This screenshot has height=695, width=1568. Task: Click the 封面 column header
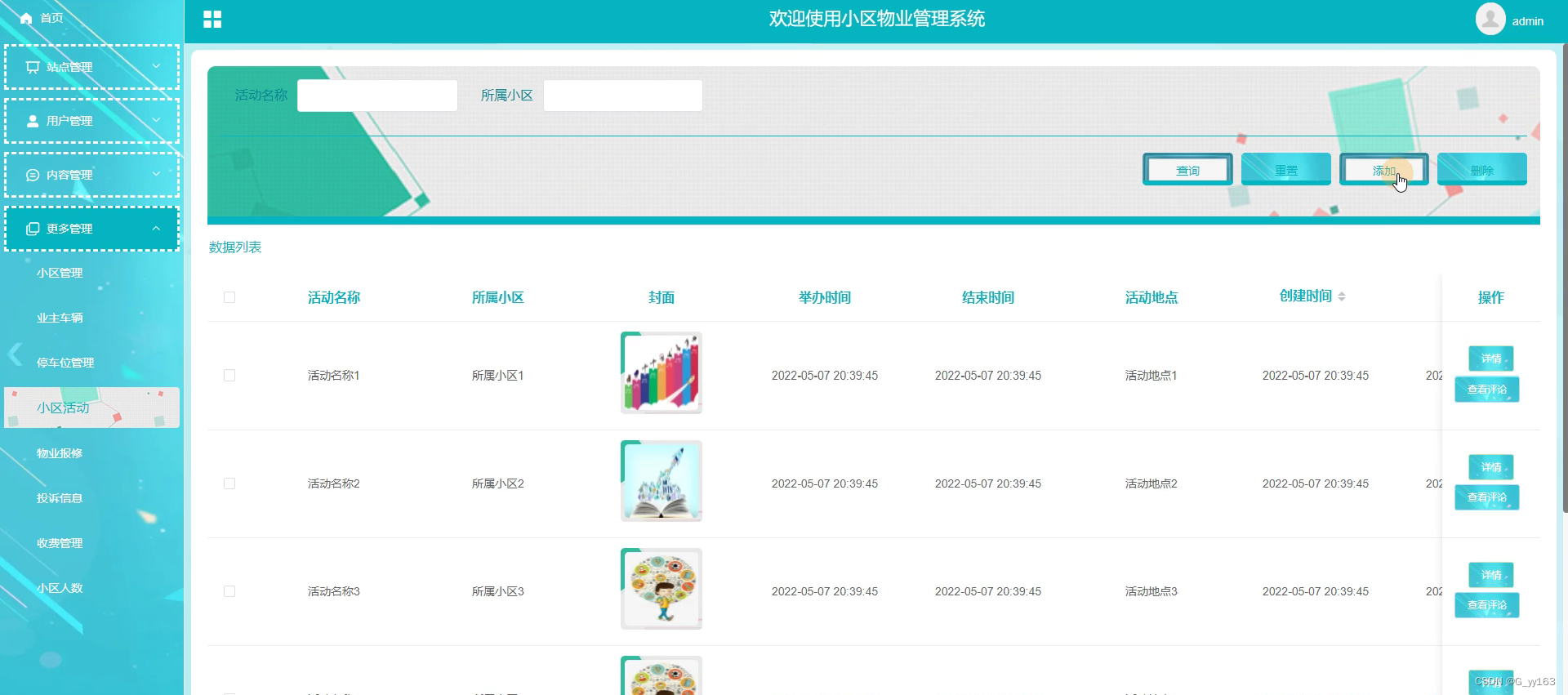point(661,297)
